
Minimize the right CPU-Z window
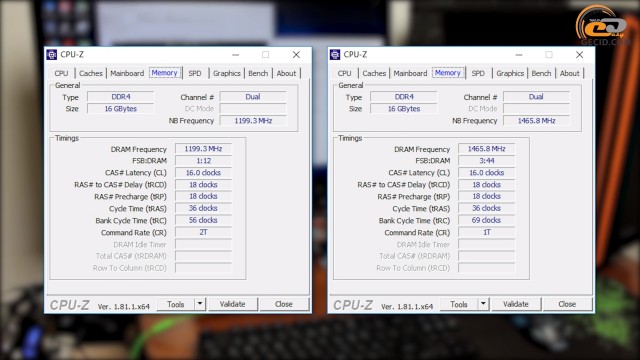pyautogui.click(x=519, y=55)
